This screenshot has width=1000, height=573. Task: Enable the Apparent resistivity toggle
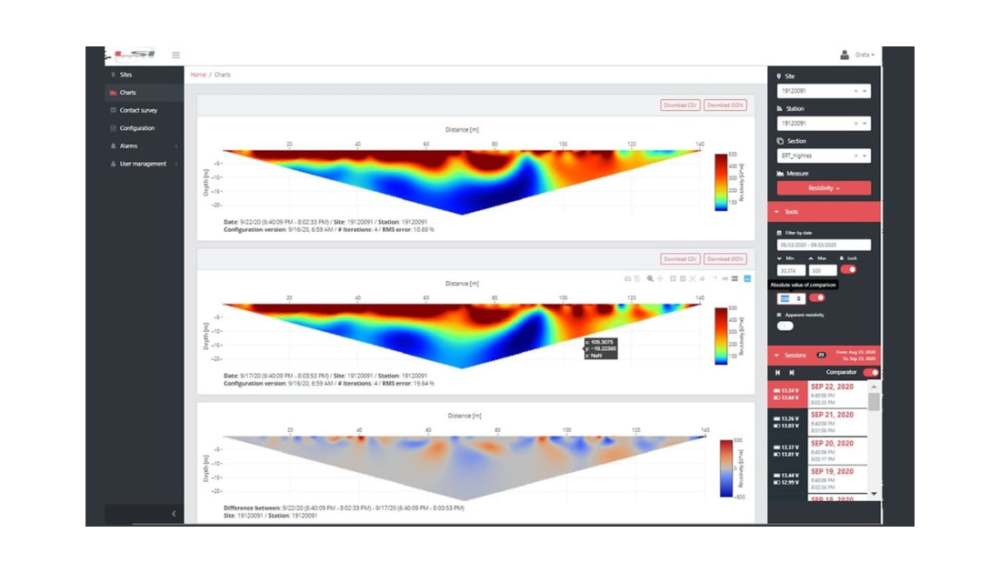click(785, 325)
